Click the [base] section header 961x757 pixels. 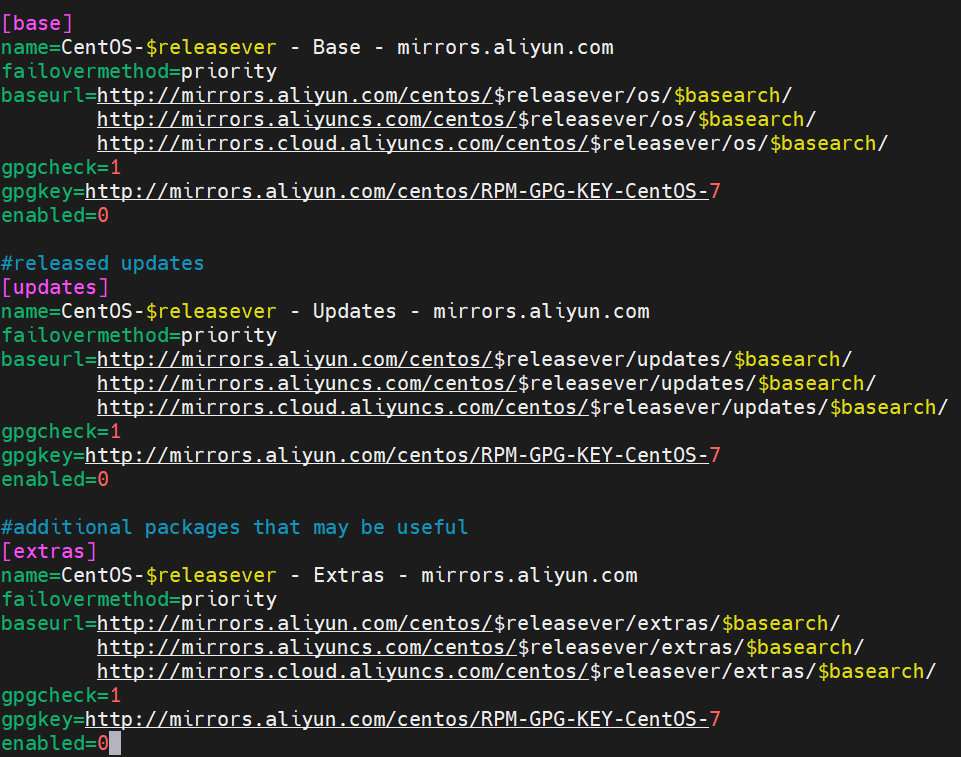point(37,23)
